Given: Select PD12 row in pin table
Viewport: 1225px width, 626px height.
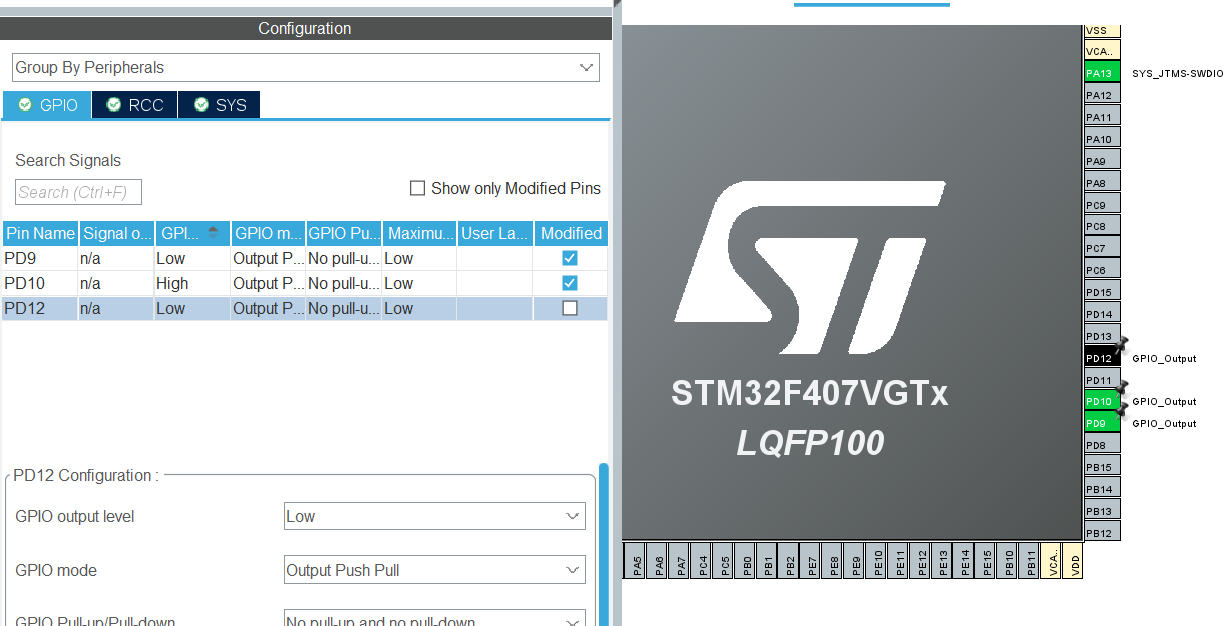Looking at the screenshot, I should [305, 308].
